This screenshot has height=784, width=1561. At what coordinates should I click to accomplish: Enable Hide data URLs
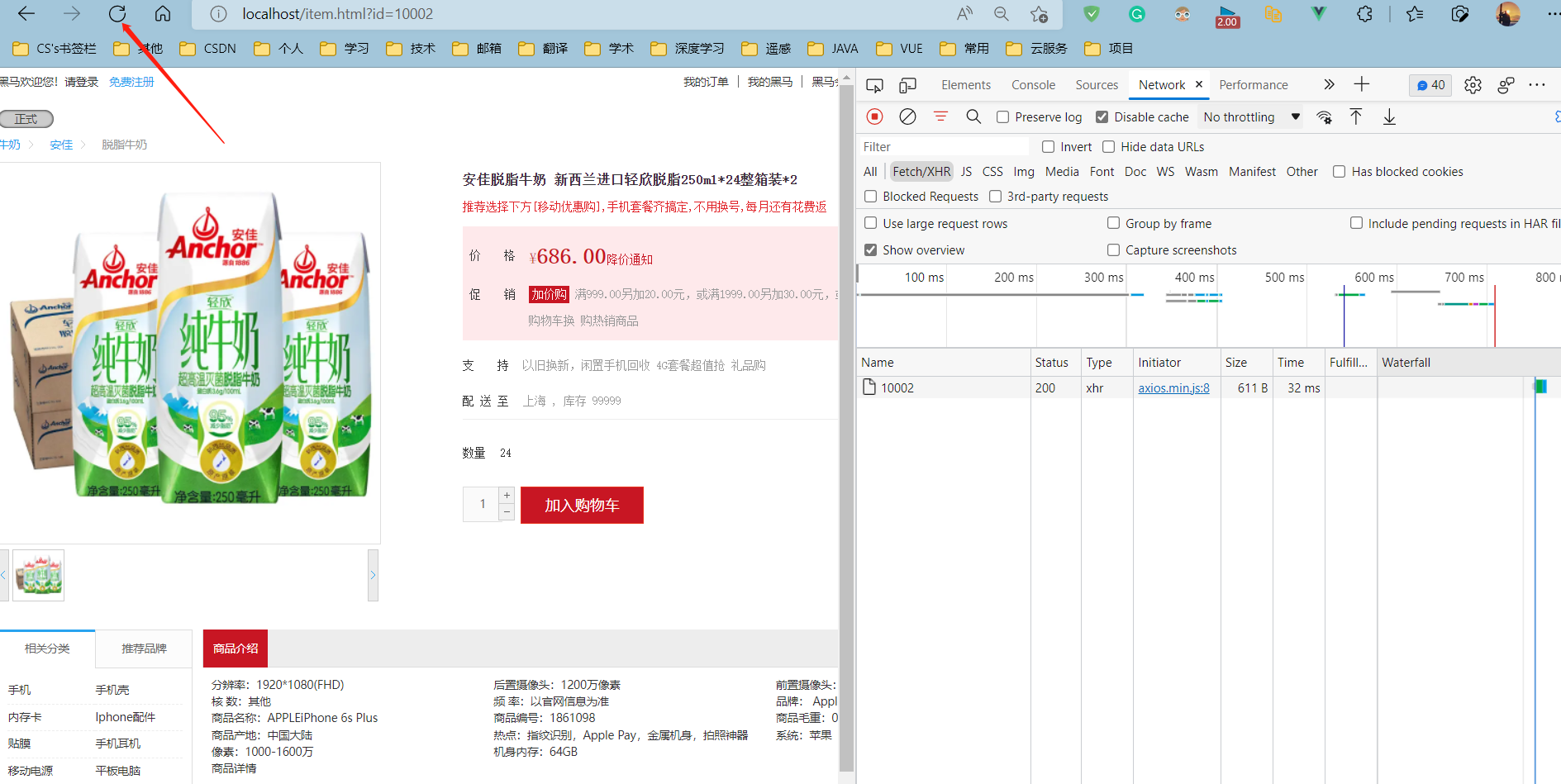click(1108, 147)
